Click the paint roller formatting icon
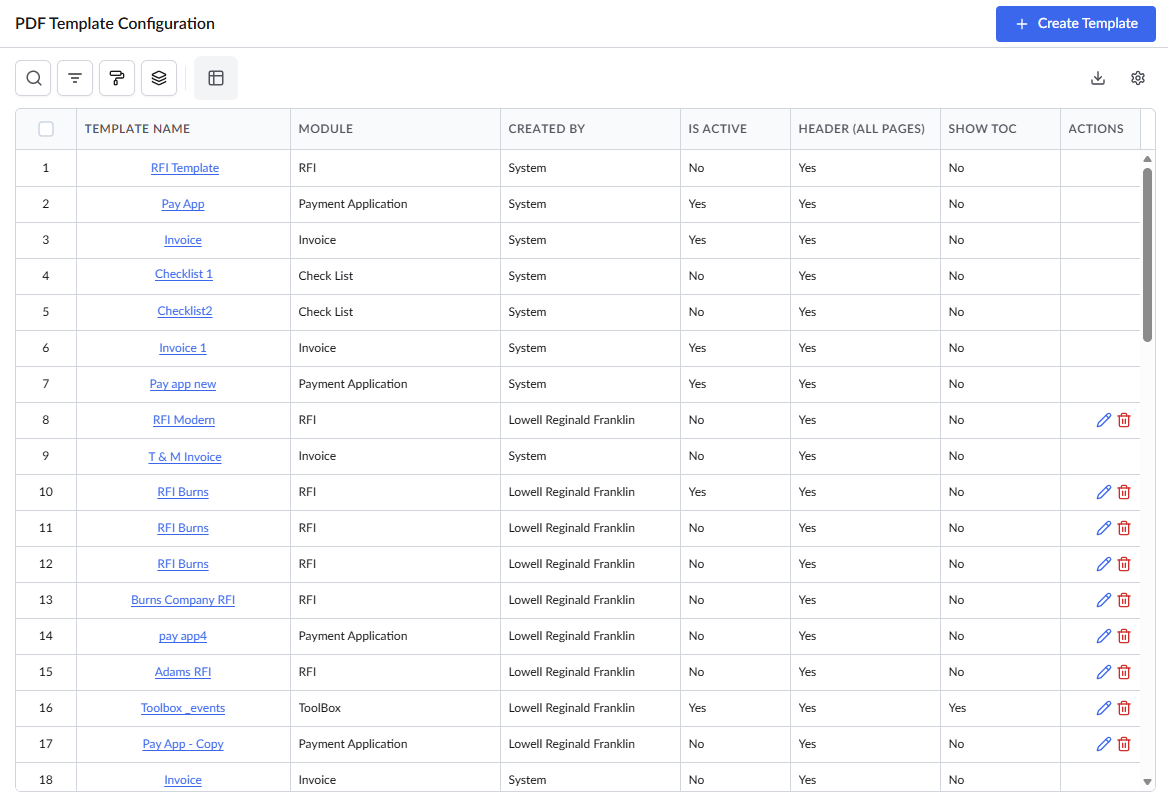 coord(117,78)
